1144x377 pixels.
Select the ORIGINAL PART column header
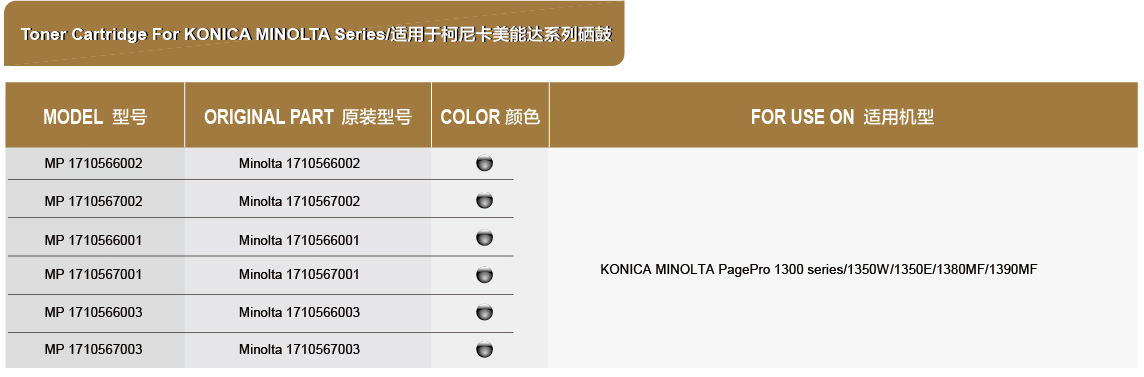tap(308, 116)
